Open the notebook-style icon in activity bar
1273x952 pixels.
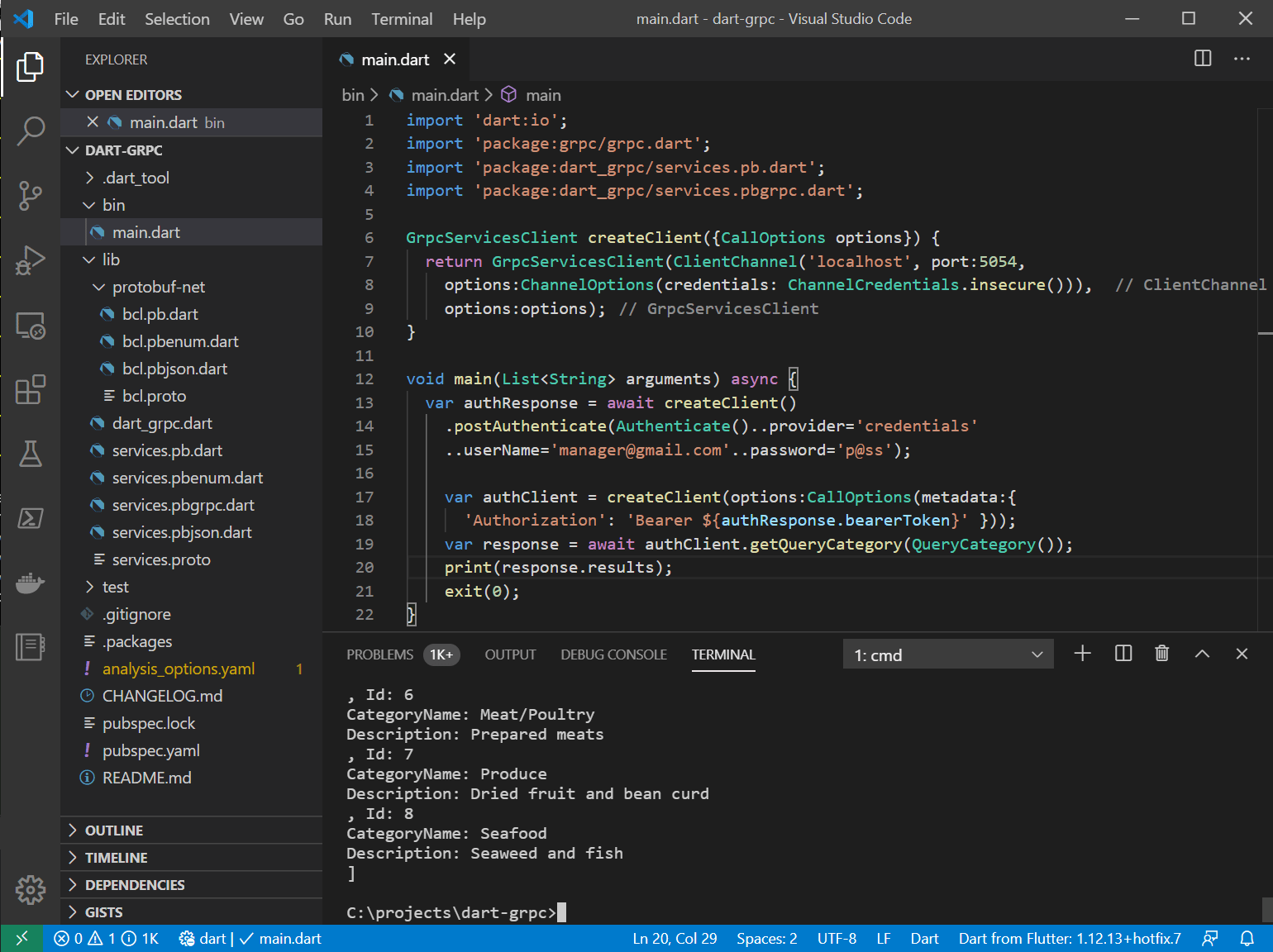click(x=30, y=647)
